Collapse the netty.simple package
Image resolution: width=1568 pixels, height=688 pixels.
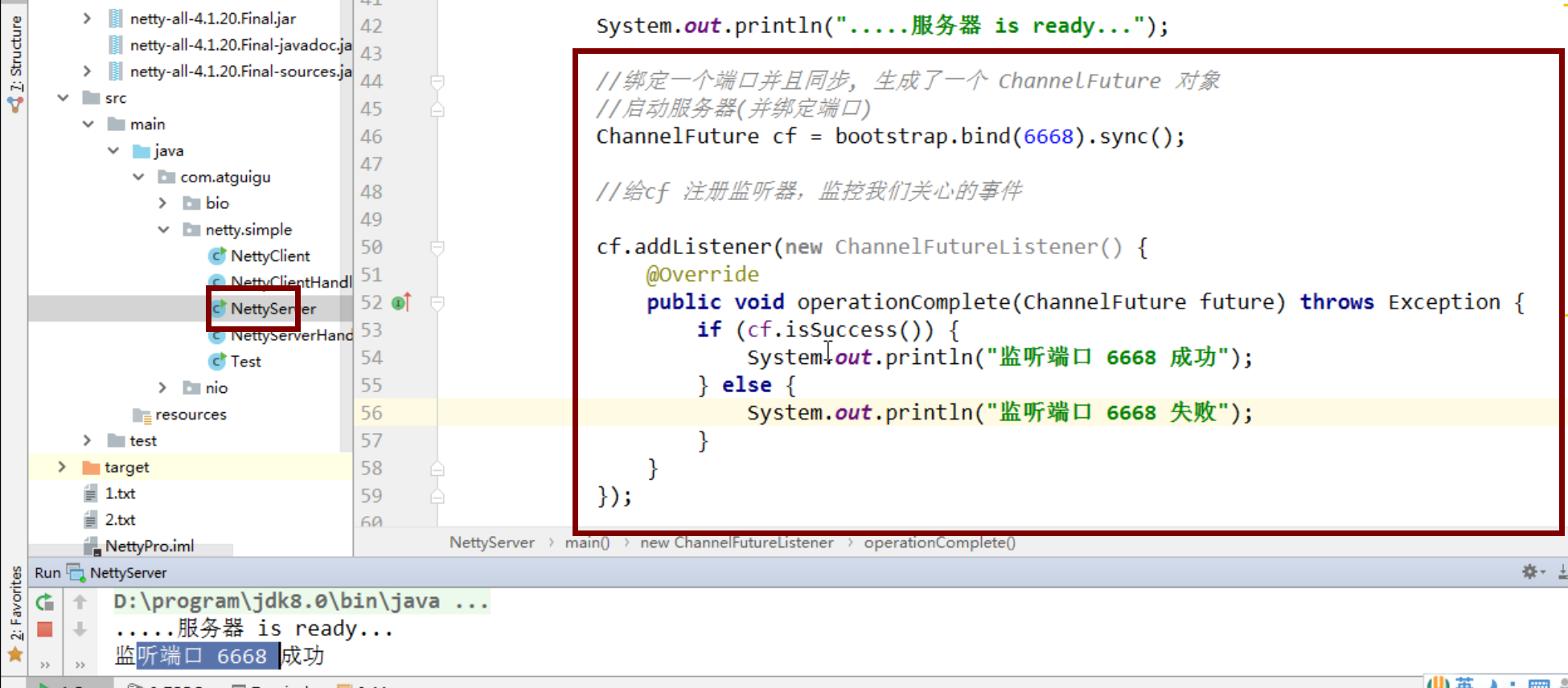click(163, 229)
